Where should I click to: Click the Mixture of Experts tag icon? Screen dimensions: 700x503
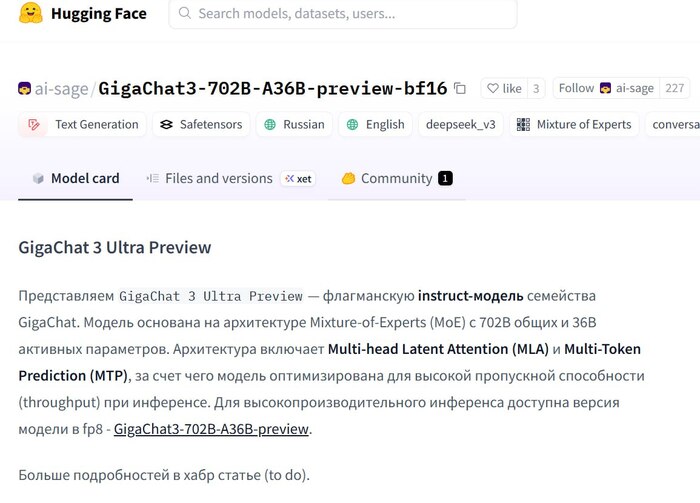[x=523, y=125]
